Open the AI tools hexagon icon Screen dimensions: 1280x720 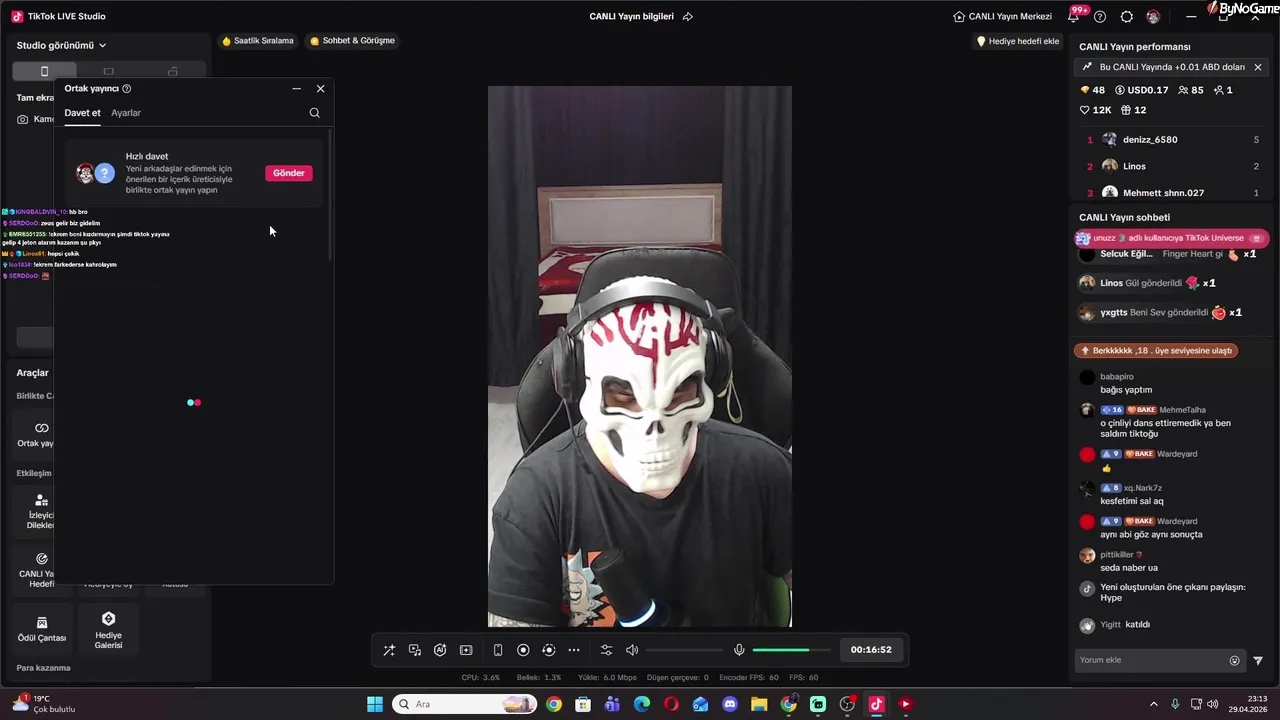pyautogui.click(x=440, y=650)
